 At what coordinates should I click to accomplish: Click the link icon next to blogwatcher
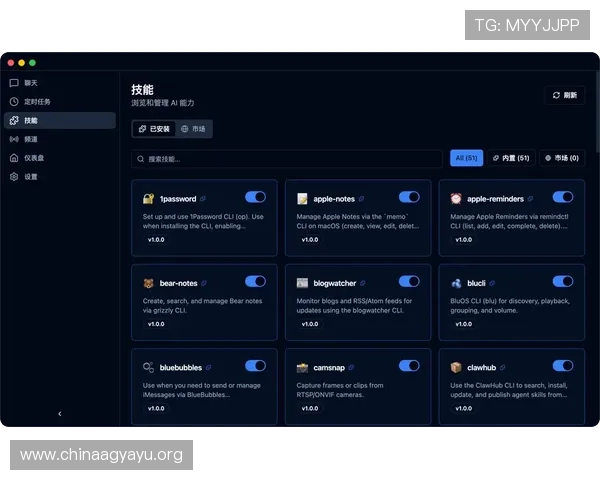point(362,283)
